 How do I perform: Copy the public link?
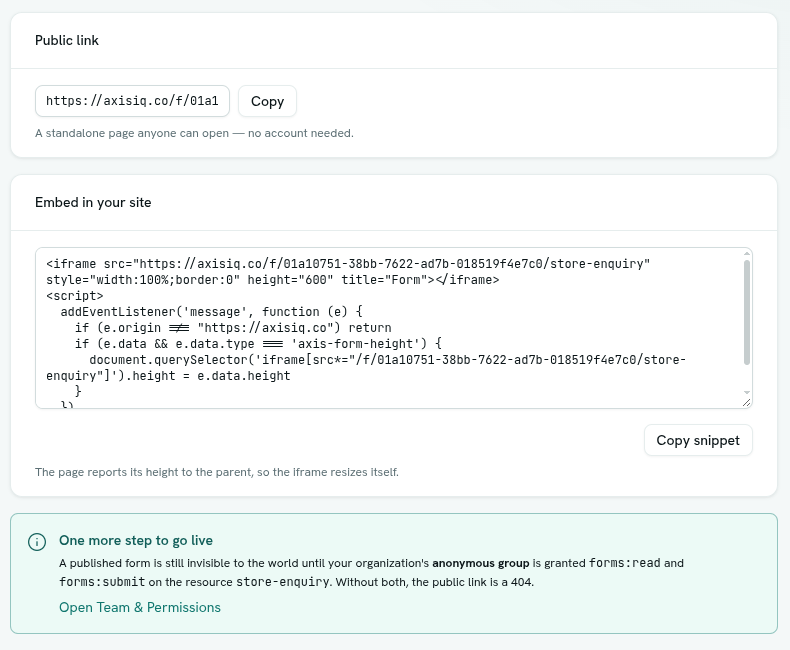tap(268, 101)
